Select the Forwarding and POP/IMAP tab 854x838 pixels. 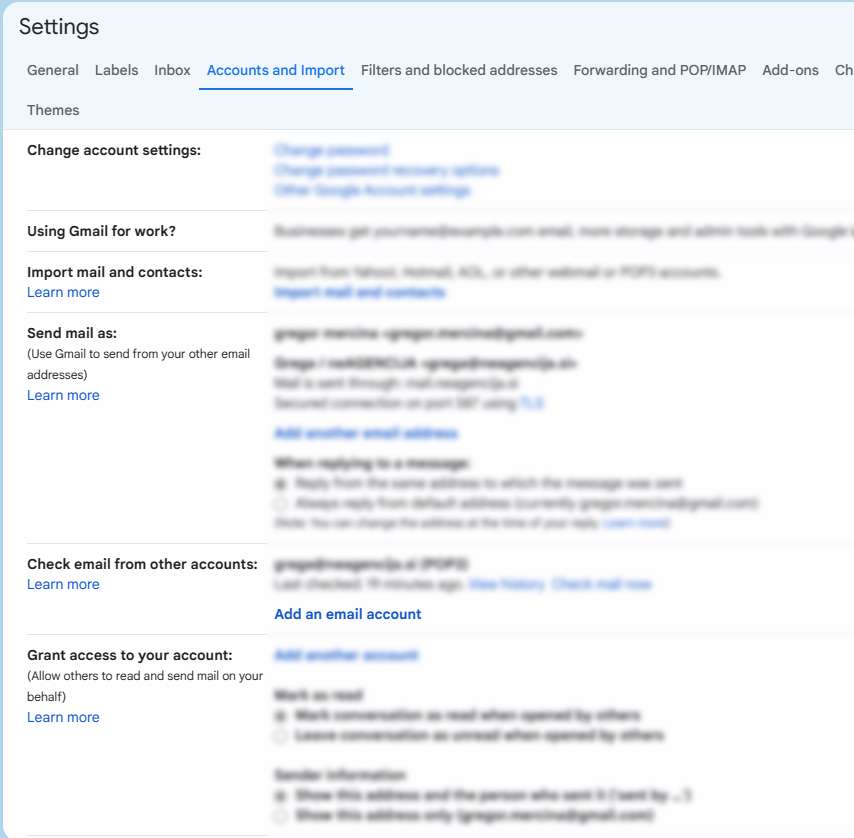[x=659, y=70]
